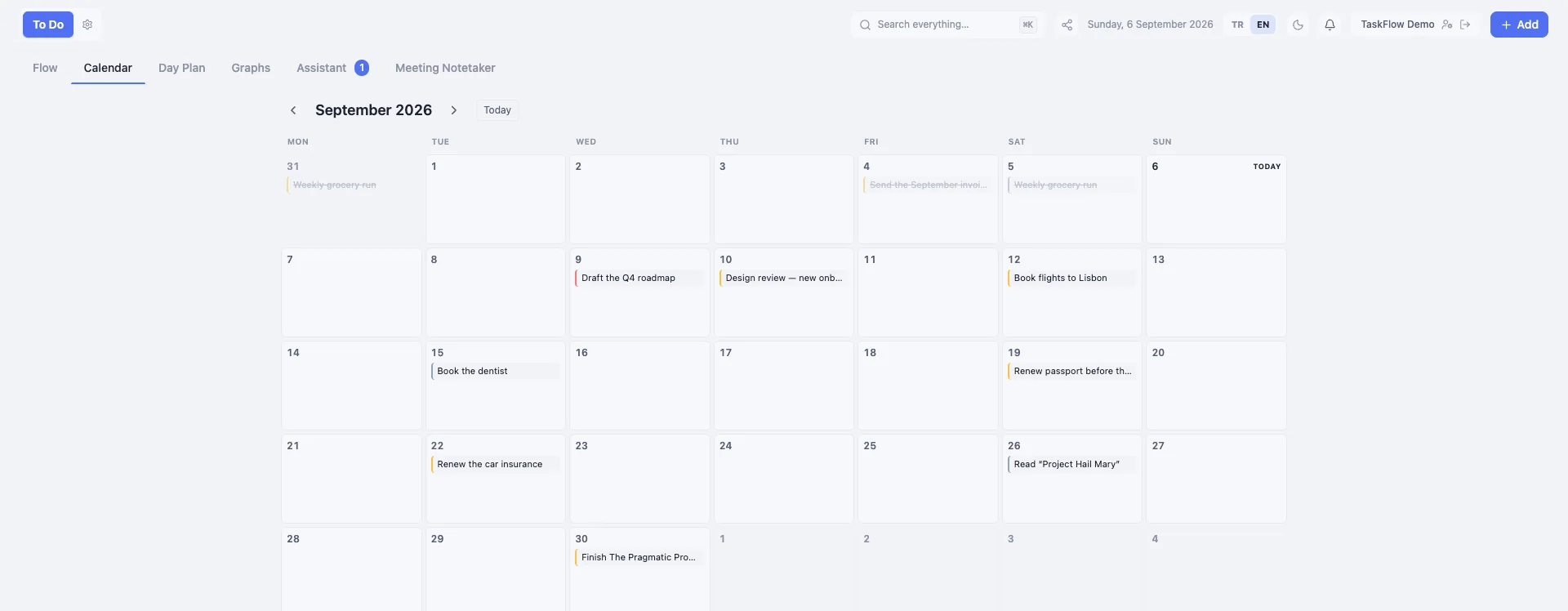Viewport: 1568px width, 611px height.
Task: Click the September 2026 month title
Action: click(373, 110)
